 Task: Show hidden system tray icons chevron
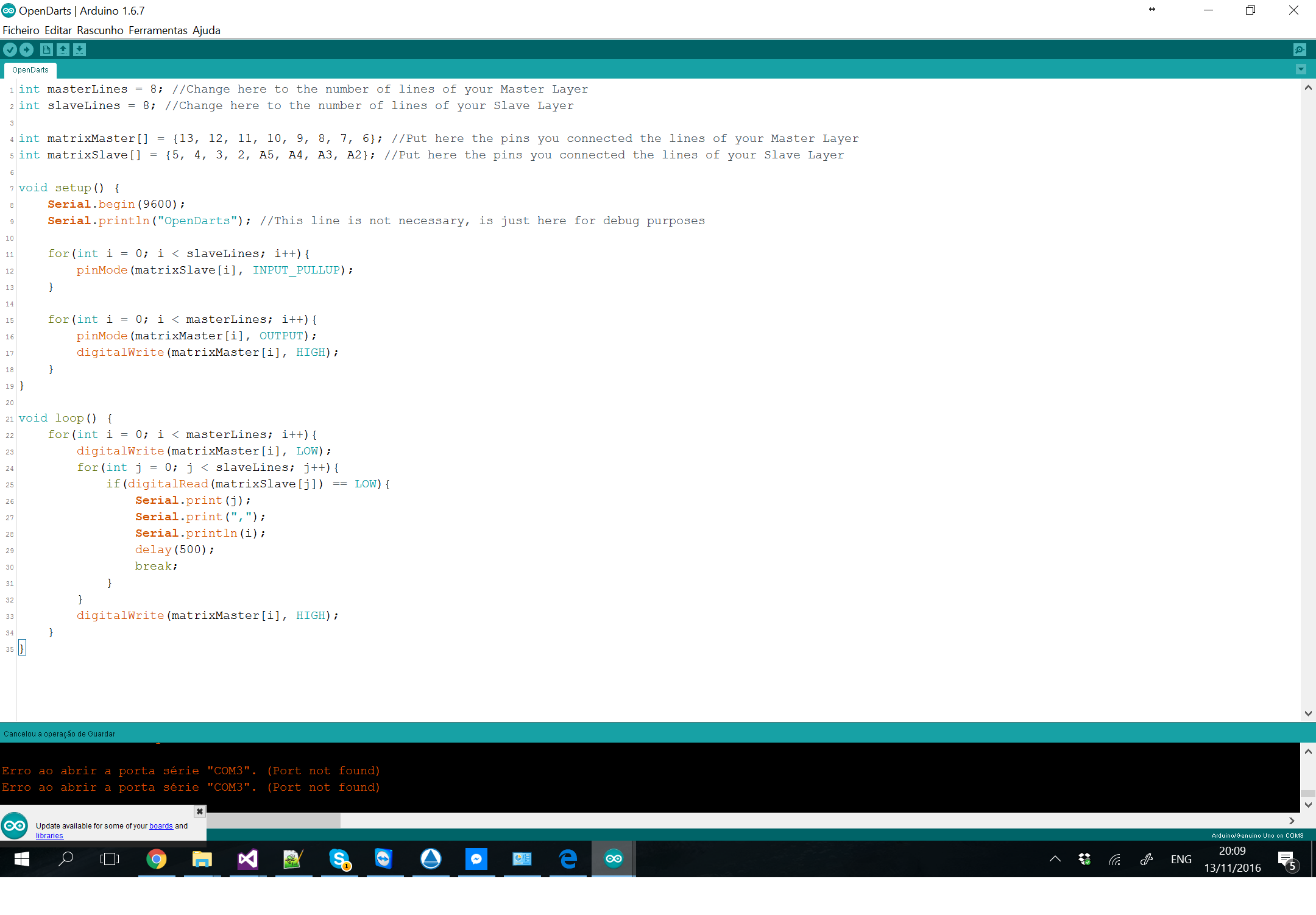[x=1055, y=859]
